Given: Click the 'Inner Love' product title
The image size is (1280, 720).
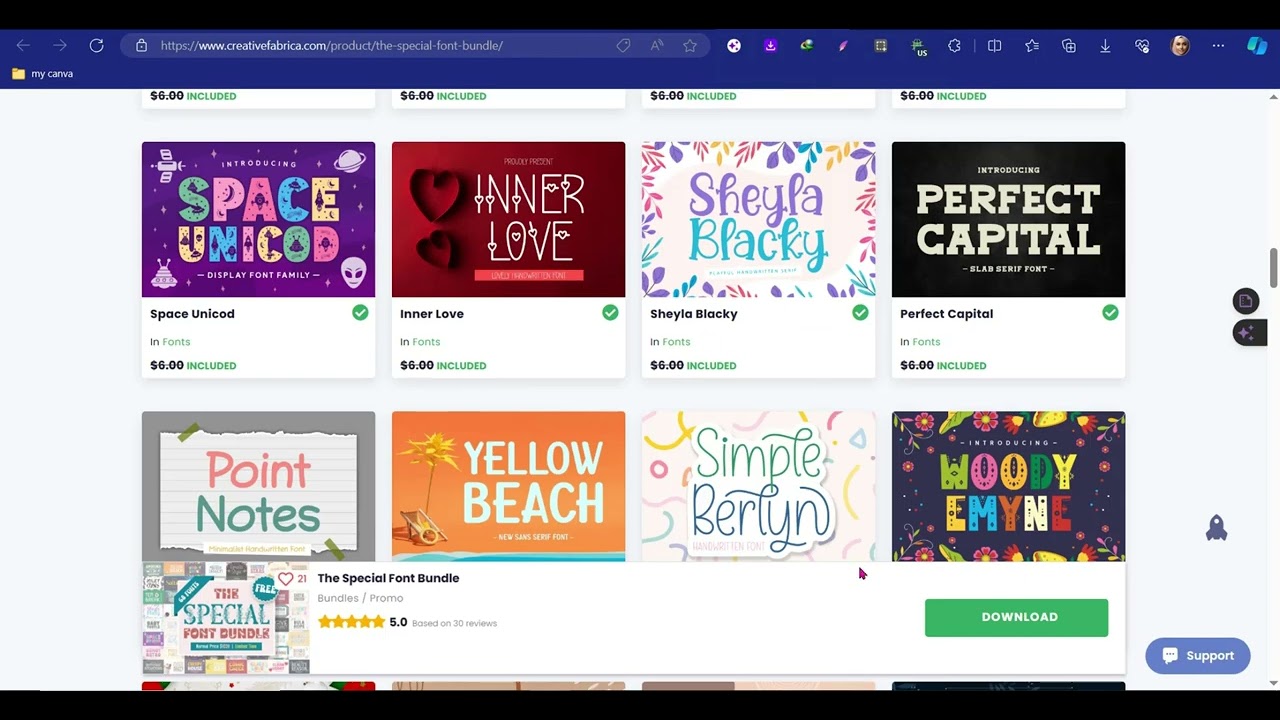Looking at the screenshot, I should 432,314.
